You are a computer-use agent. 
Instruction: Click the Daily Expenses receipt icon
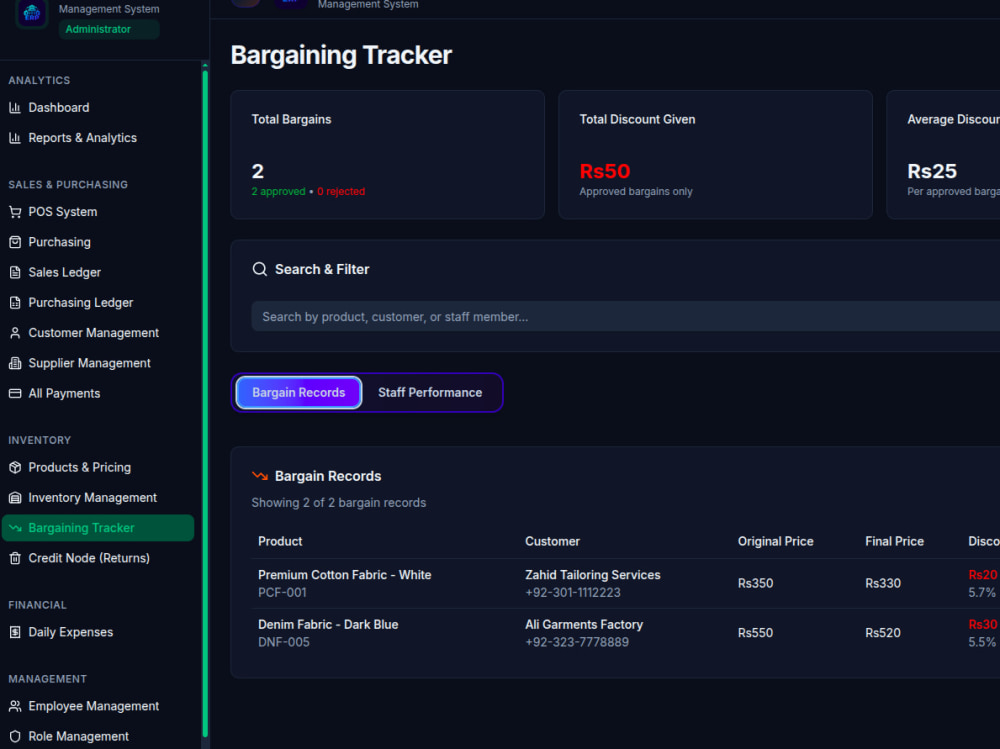point(15,632)
